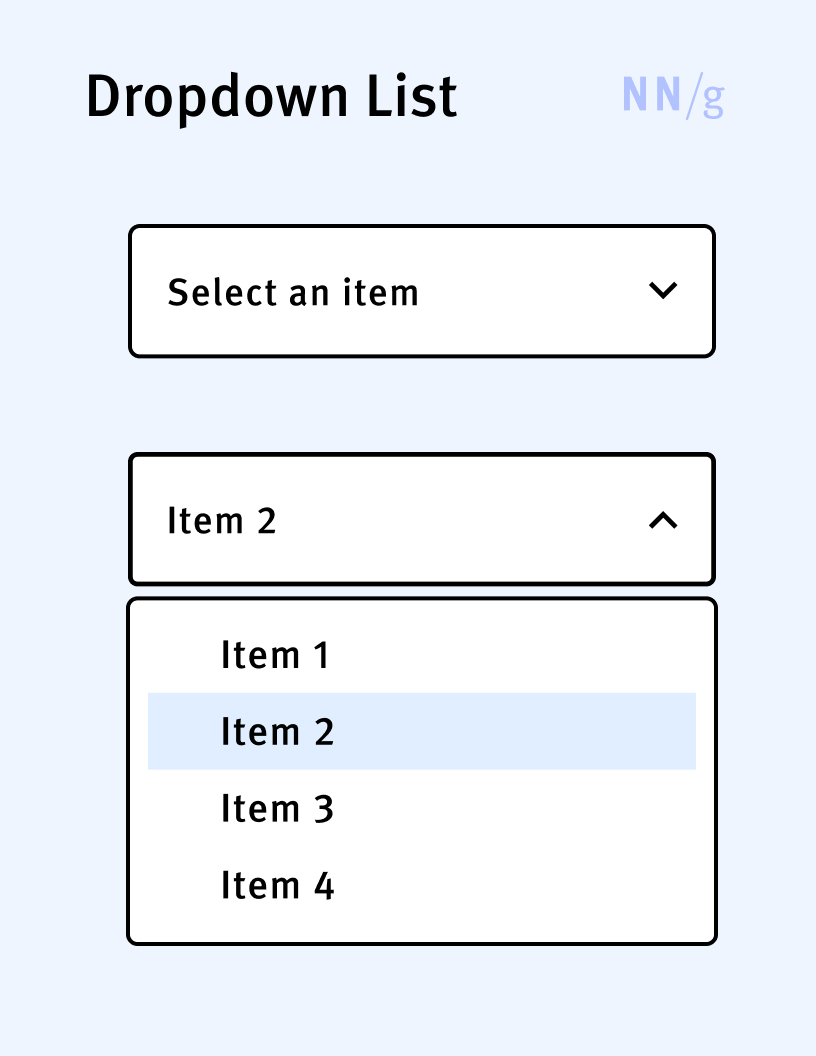Choose the highlighted Item 2 option
Screen dimensions: 816x1056
click(277, 732)
